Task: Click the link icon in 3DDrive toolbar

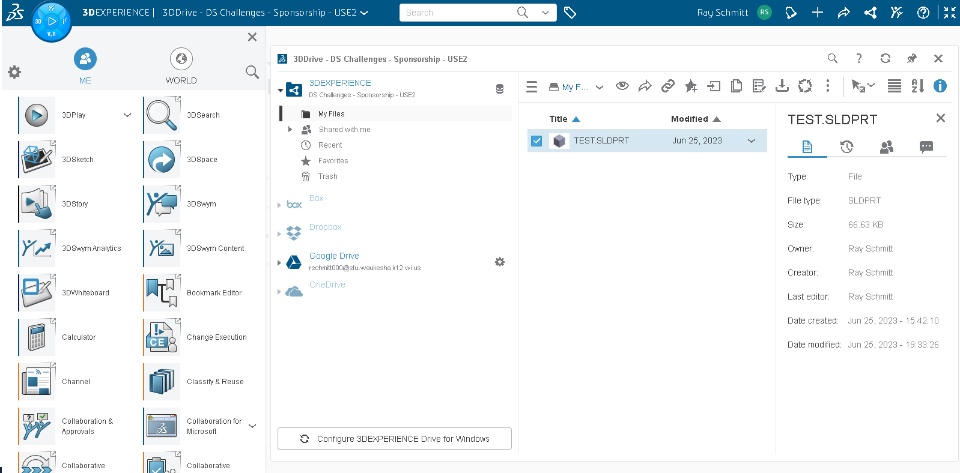Action: click(x=667, y=86)
